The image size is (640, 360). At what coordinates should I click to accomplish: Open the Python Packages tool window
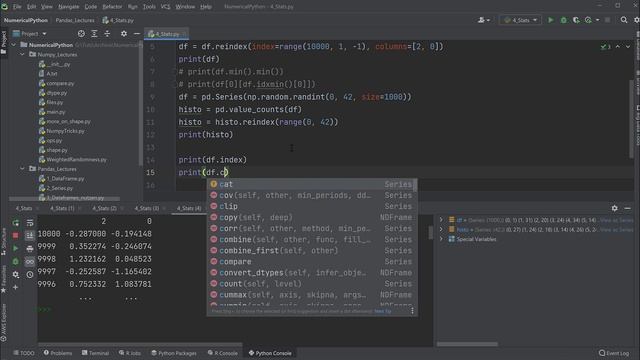pyautogui.click(x=174, y=353)
